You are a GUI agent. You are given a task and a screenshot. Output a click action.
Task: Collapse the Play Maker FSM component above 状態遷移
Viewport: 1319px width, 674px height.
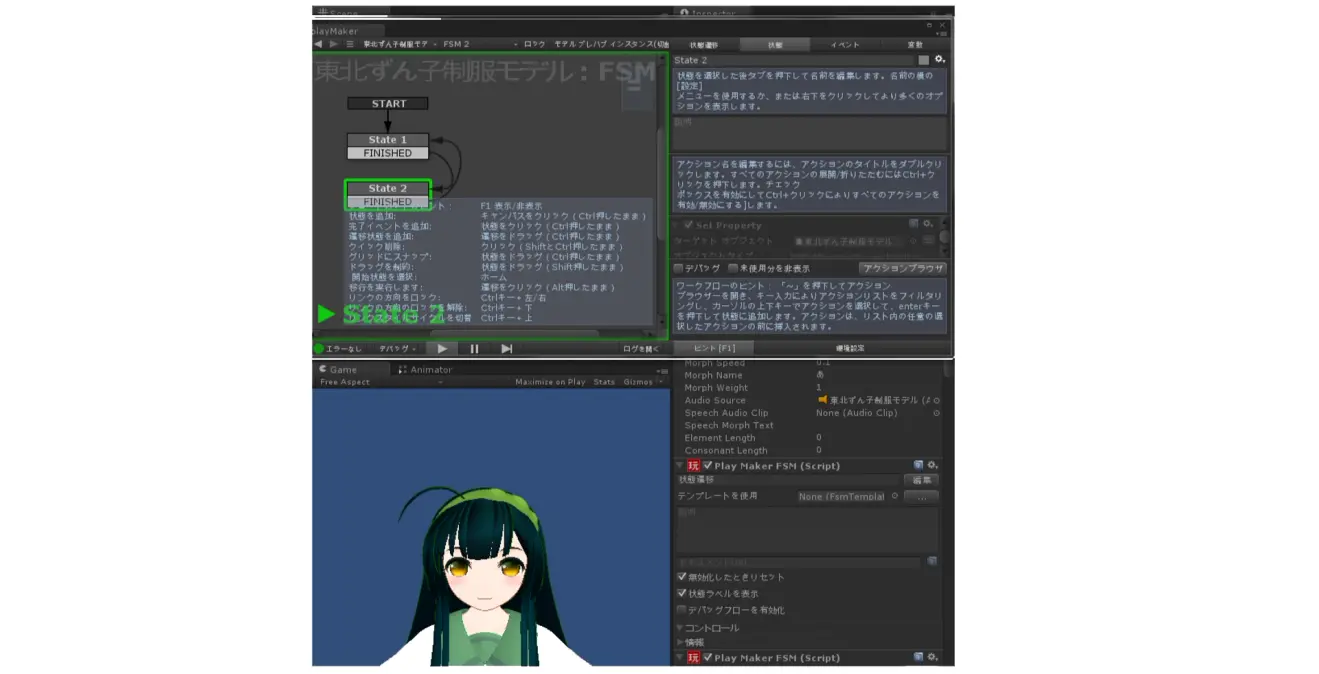[680, 466]
